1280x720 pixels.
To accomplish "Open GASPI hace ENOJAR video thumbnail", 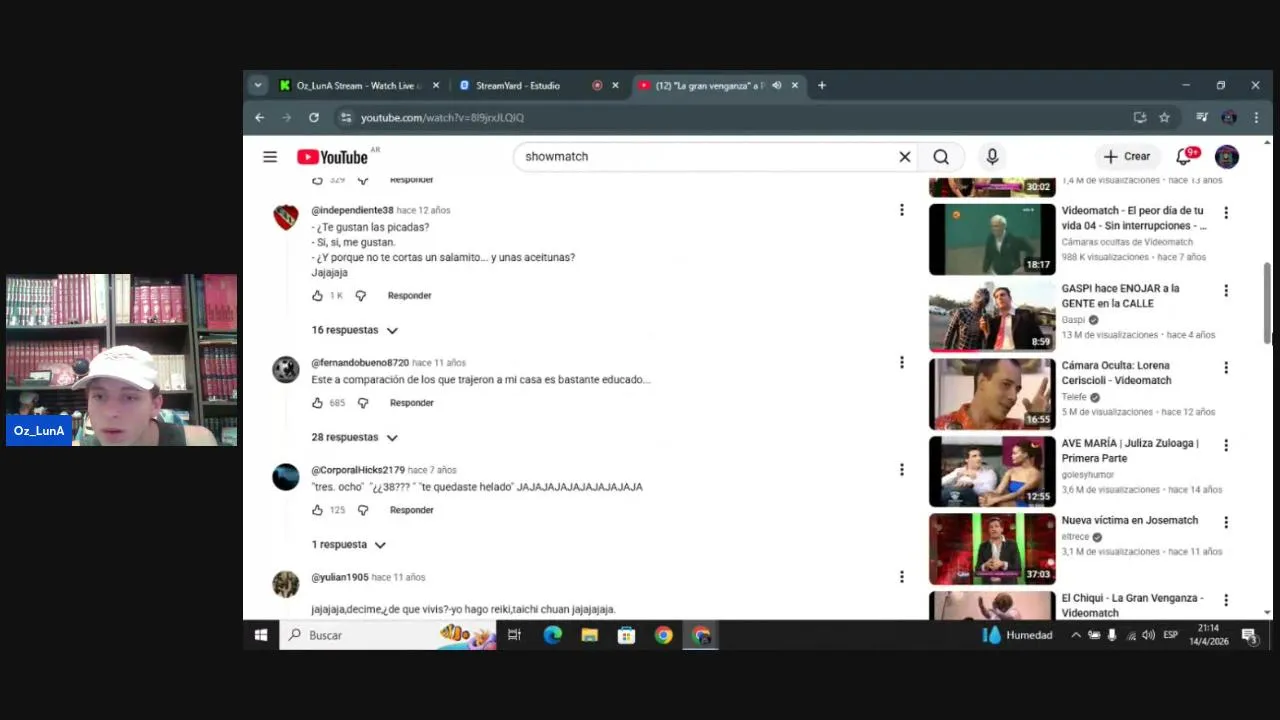I will pyautogui.click(x=992, y=317).
